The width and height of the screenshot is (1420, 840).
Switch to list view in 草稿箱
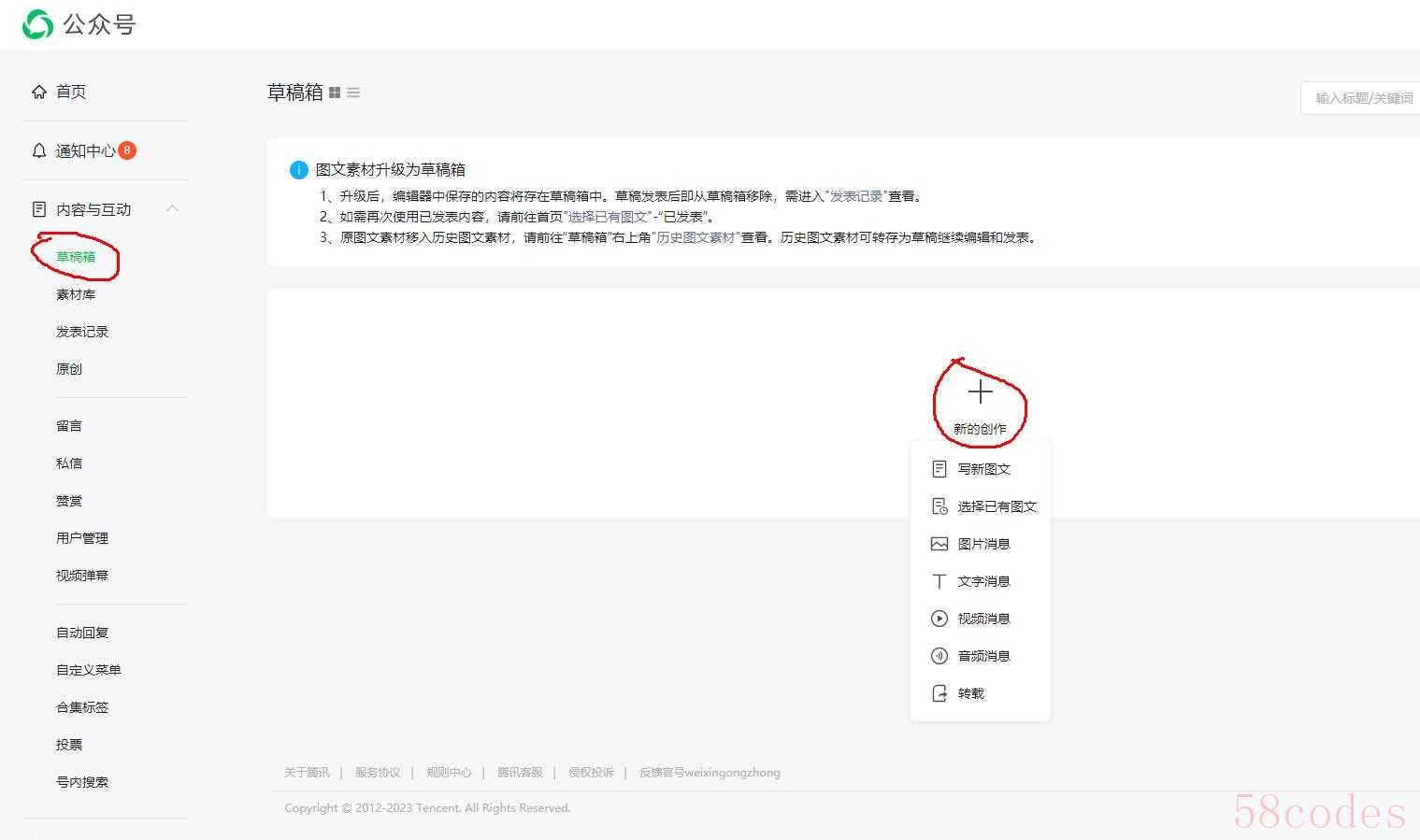(x=353, y=93)
